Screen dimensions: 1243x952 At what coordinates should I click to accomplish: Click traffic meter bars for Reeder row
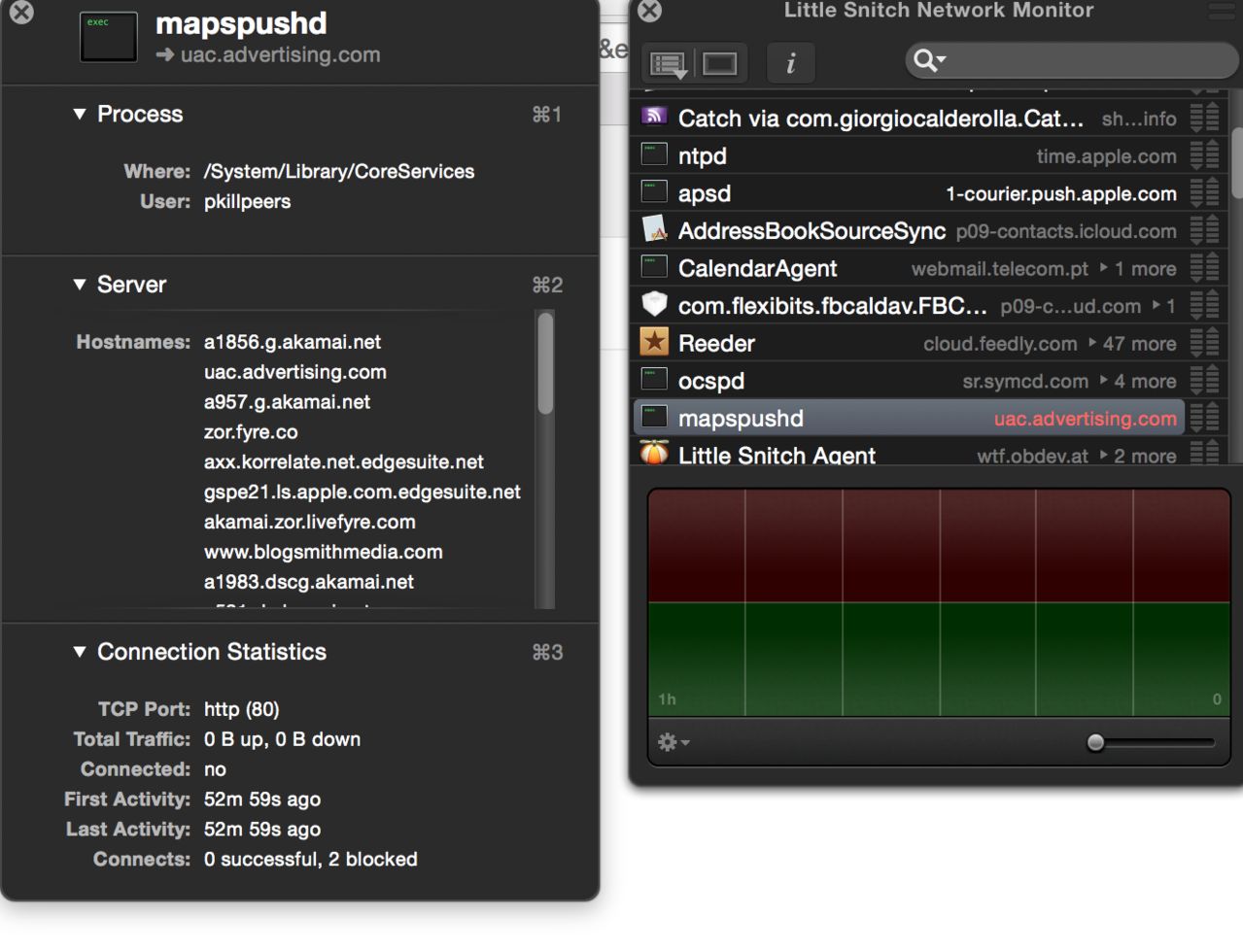click(x=1205, y=343)
